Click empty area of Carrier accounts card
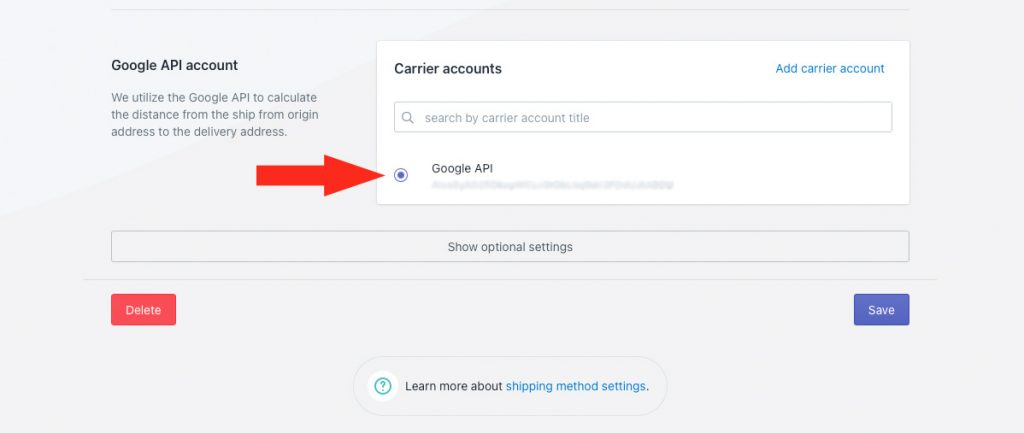Viewport: 1024px width, 433px height. coord(784,173)
